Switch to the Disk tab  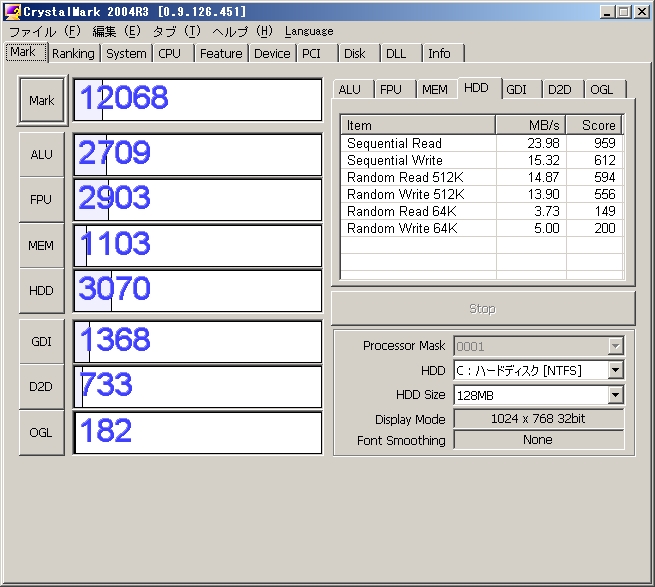pos(359,53)
